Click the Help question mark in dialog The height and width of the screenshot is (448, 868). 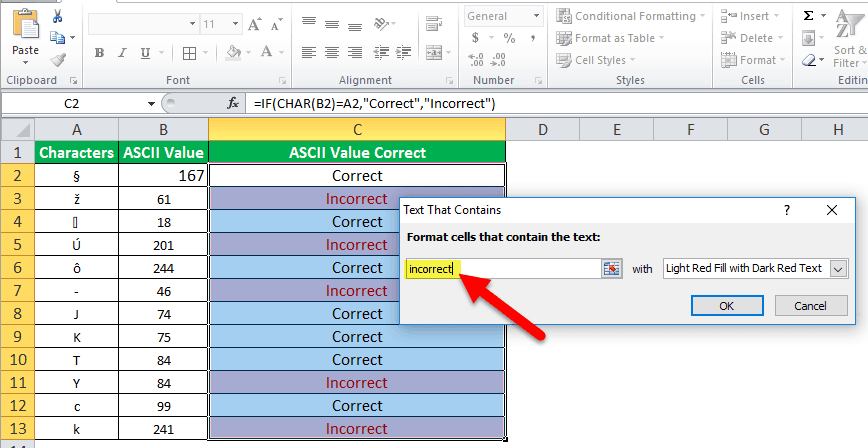(x=787, y=210)
